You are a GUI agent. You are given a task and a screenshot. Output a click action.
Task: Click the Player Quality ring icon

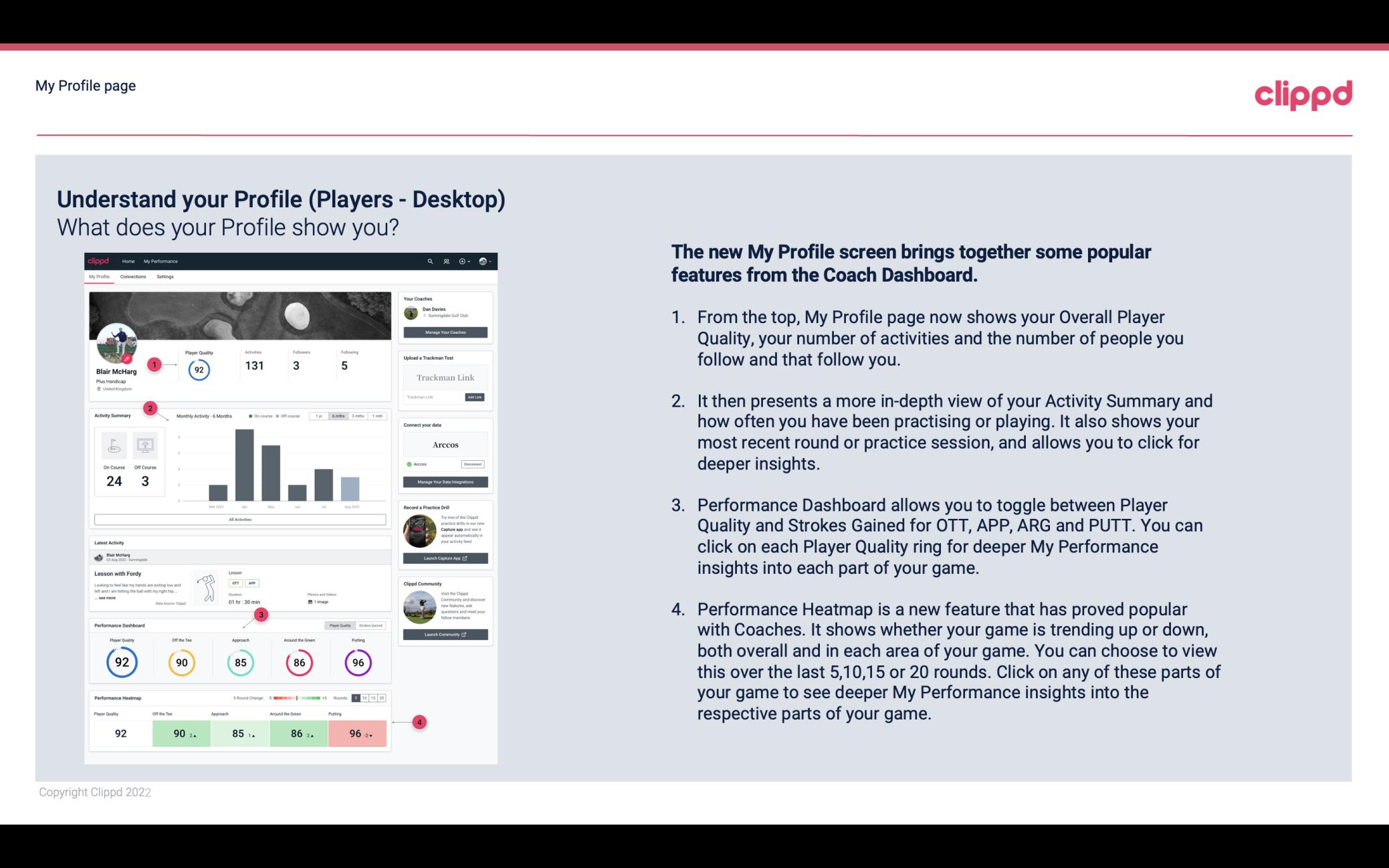(121, 662)
